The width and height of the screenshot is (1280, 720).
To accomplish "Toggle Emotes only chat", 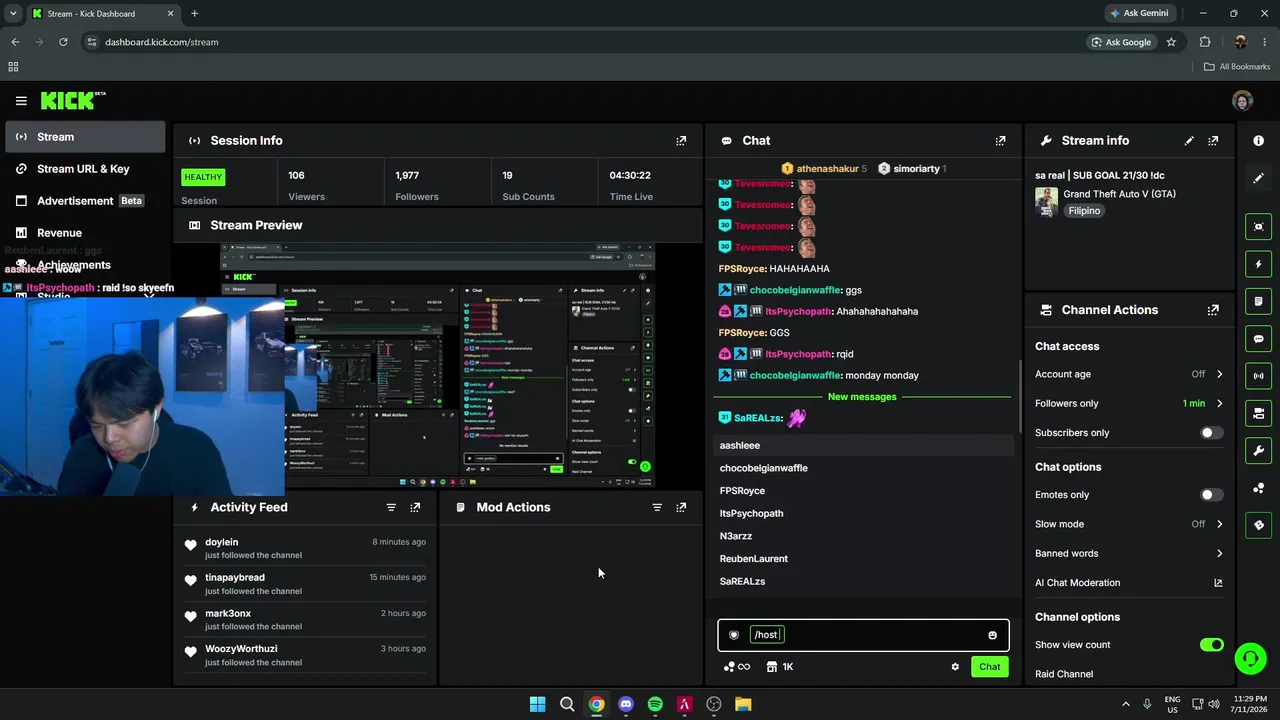I will (1211, 495).
